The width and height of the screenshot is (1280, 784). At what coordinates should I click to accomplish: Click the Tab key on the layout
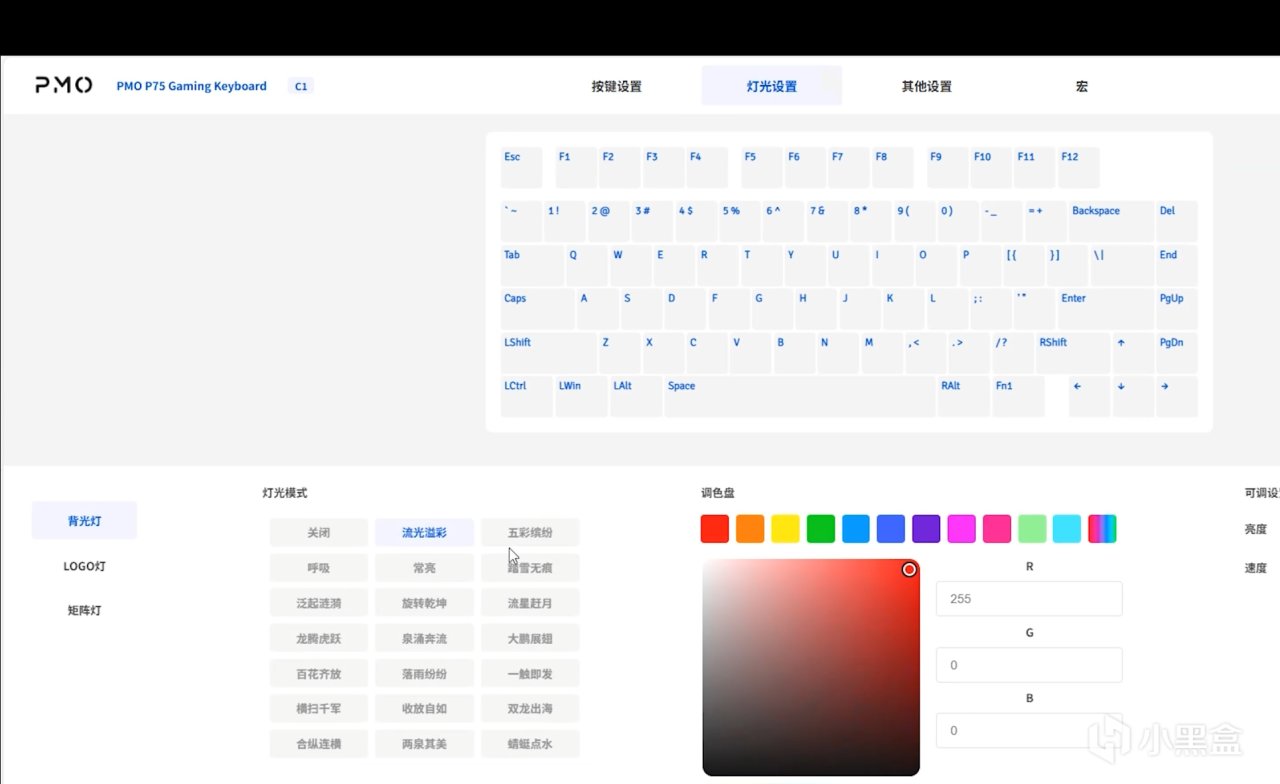pos(532,266)
